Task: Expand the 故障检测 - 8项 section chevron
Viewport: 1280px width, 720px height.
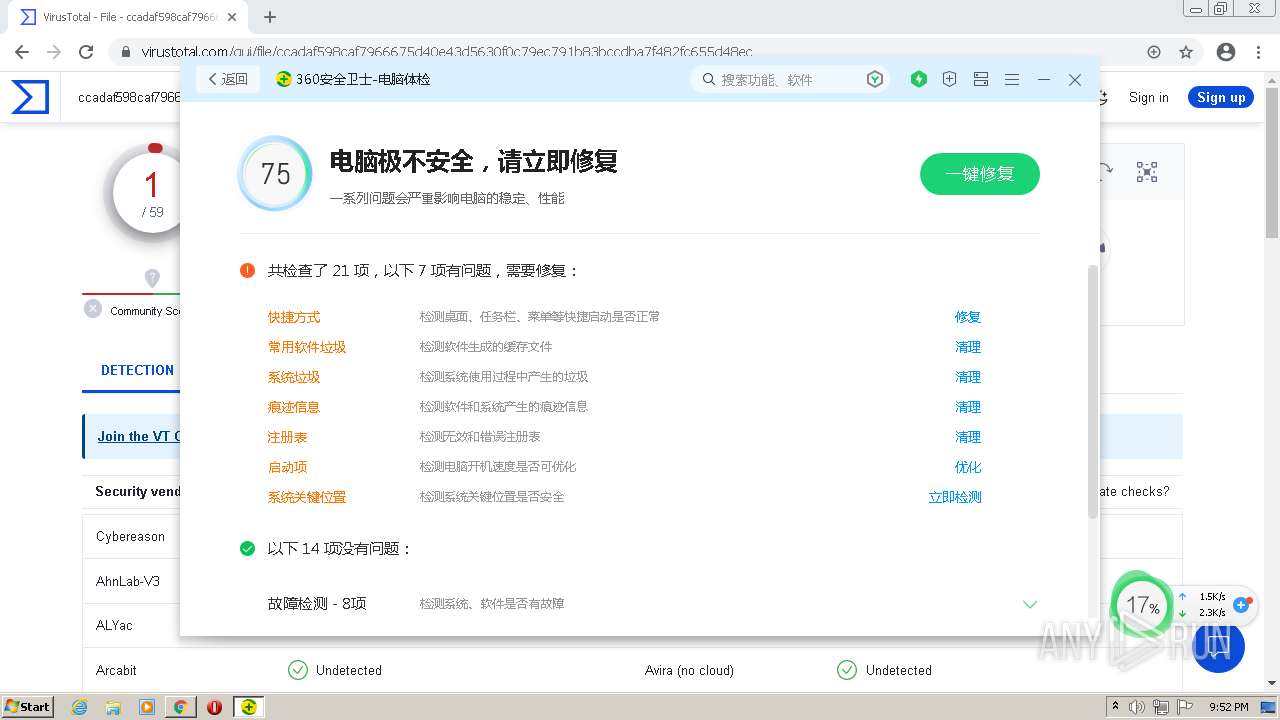Action: pyautogui.click(x=1030, y=604)
